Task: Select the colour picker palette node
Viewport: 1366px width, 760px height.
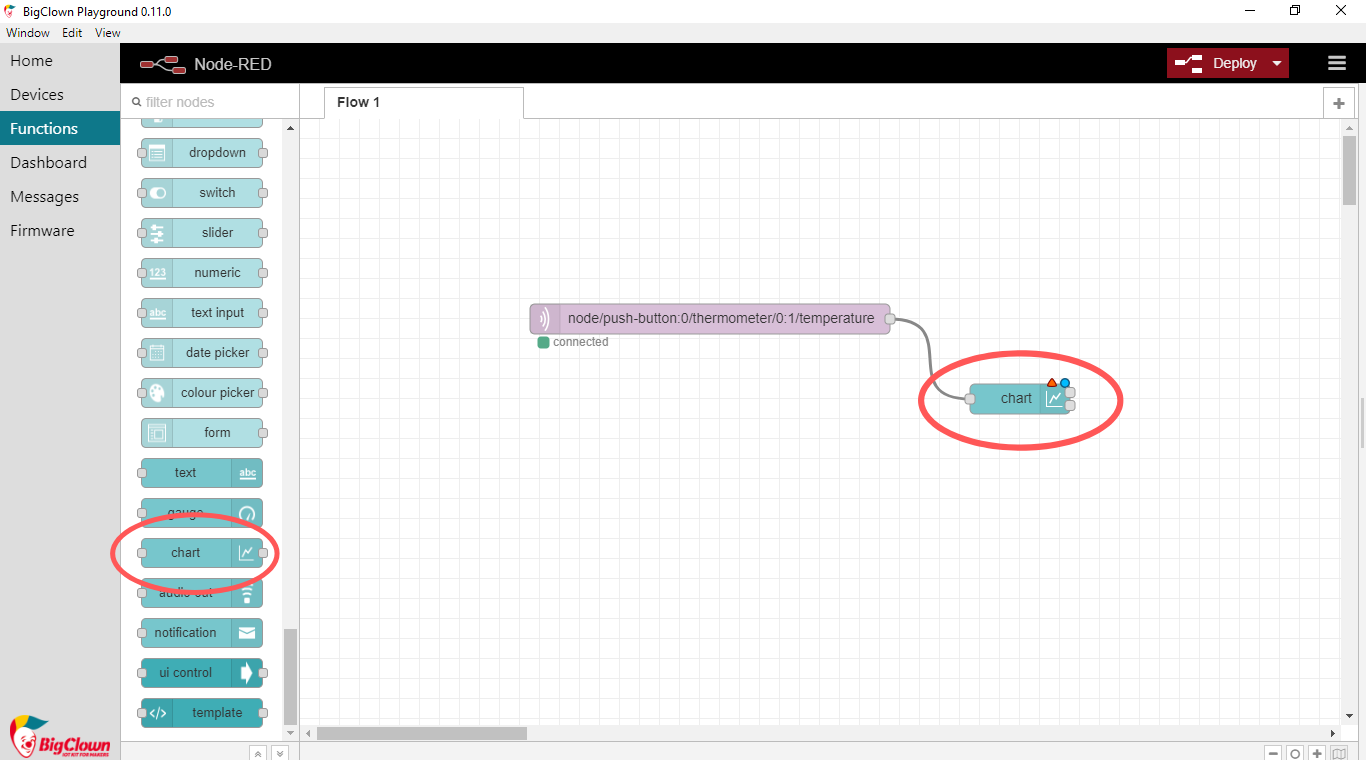Action: coord(202,393)
